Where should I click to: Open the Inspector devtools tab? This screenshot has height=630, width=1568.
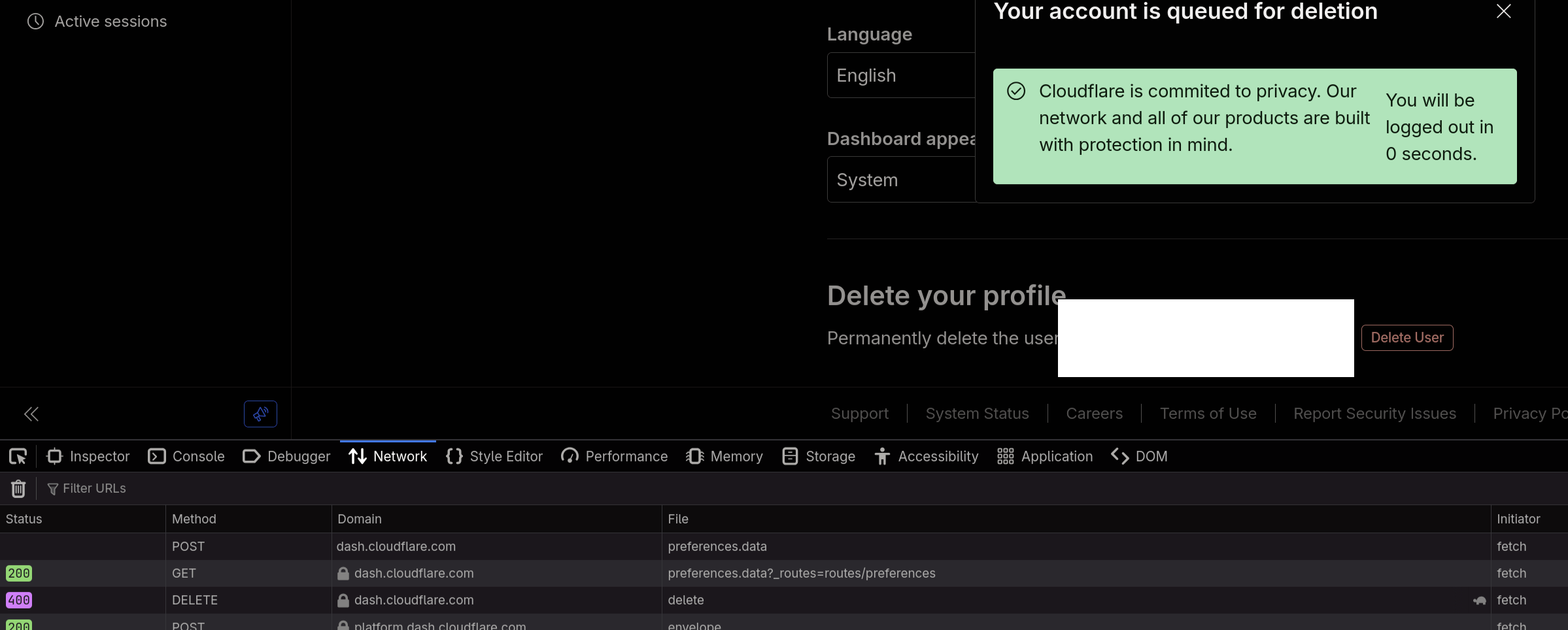pyautogui.click(x=88, y=456)
